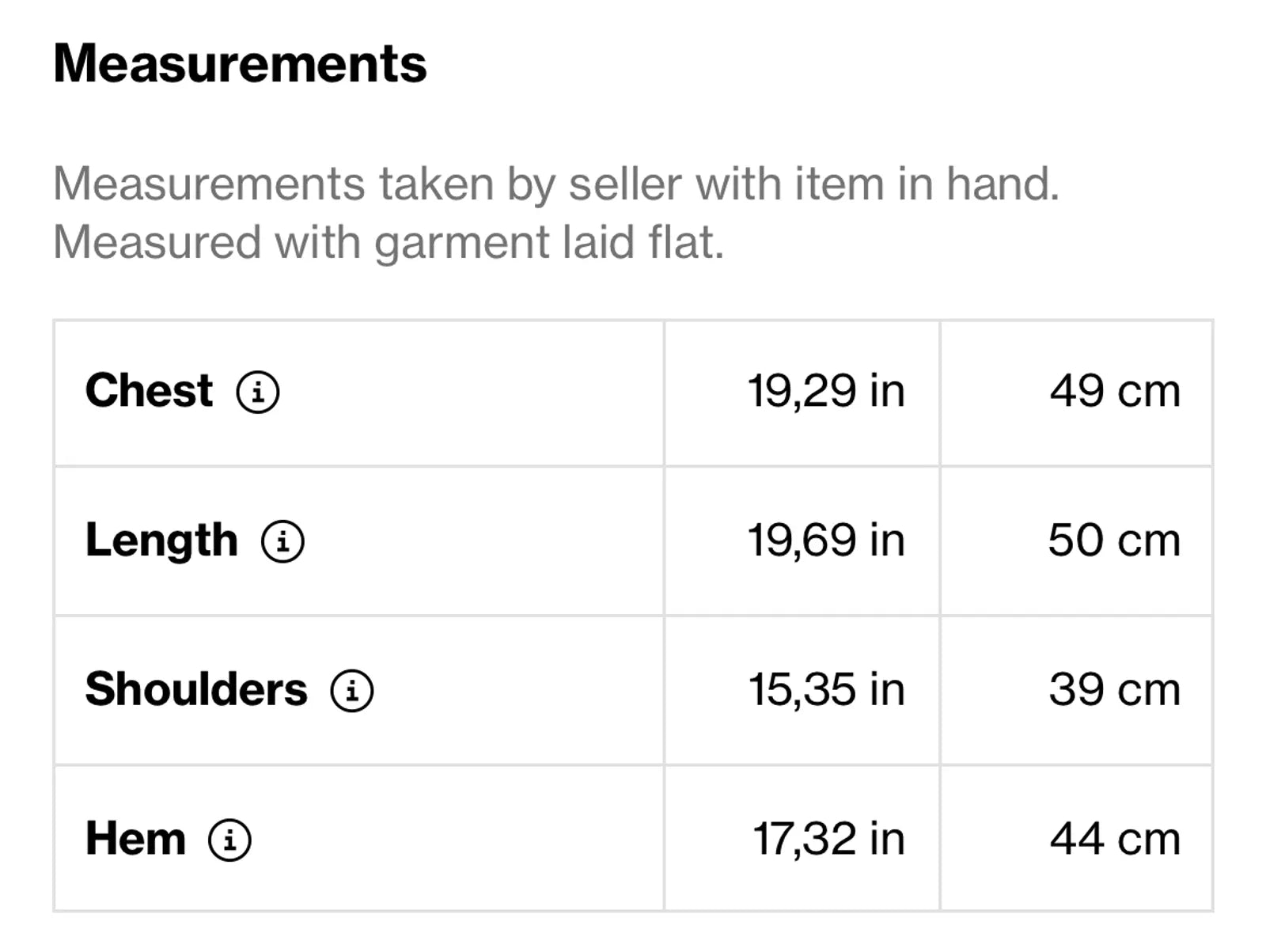Select the Chest row label

tap(149, 391)
